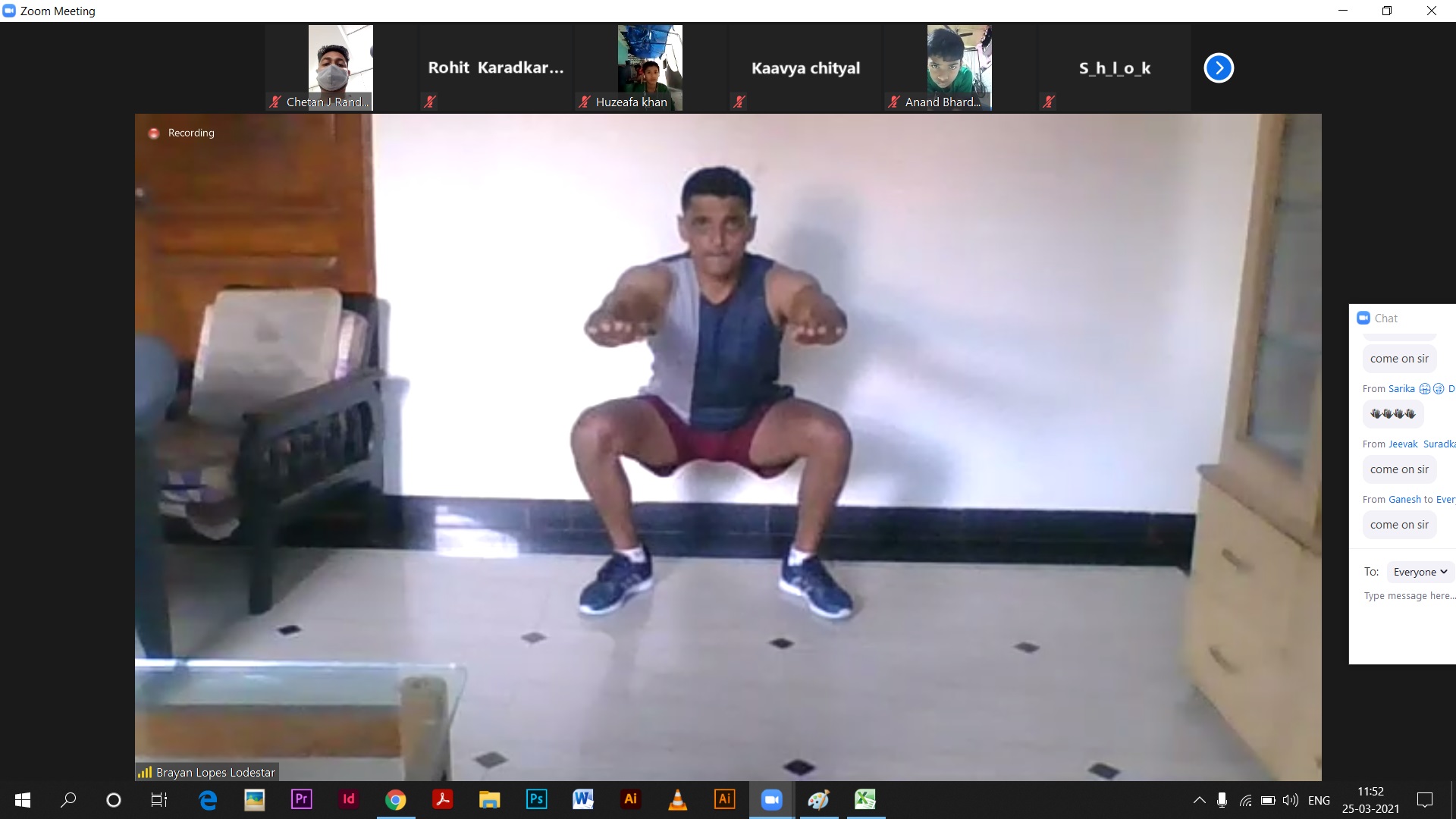Click signal strength icon beside Brayan Lopes Lodestar
Screen dimensions: 1456x819
point(145,773)
